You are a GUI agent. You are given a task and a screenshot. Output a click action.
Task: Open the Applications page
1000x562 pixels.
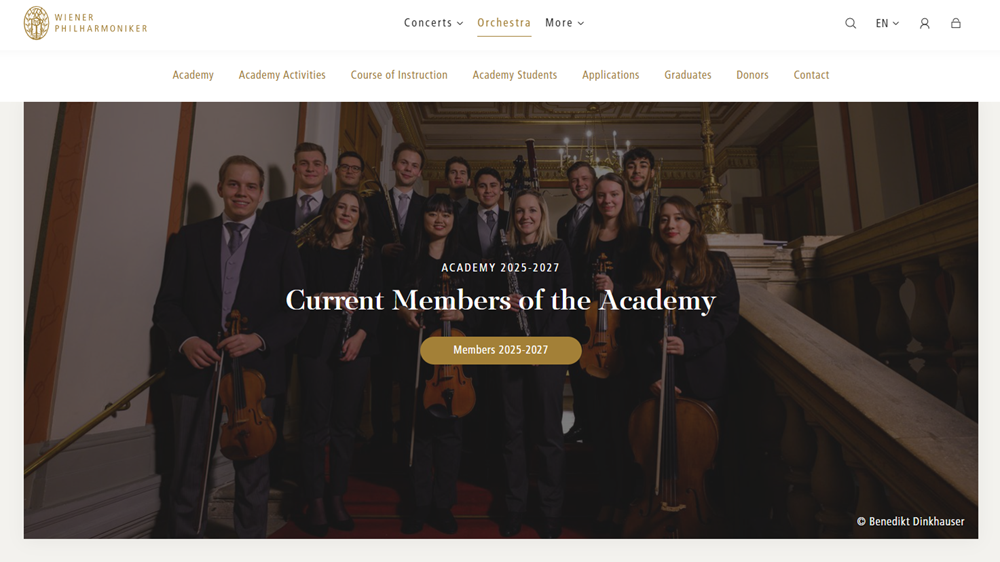coord(610,75)
